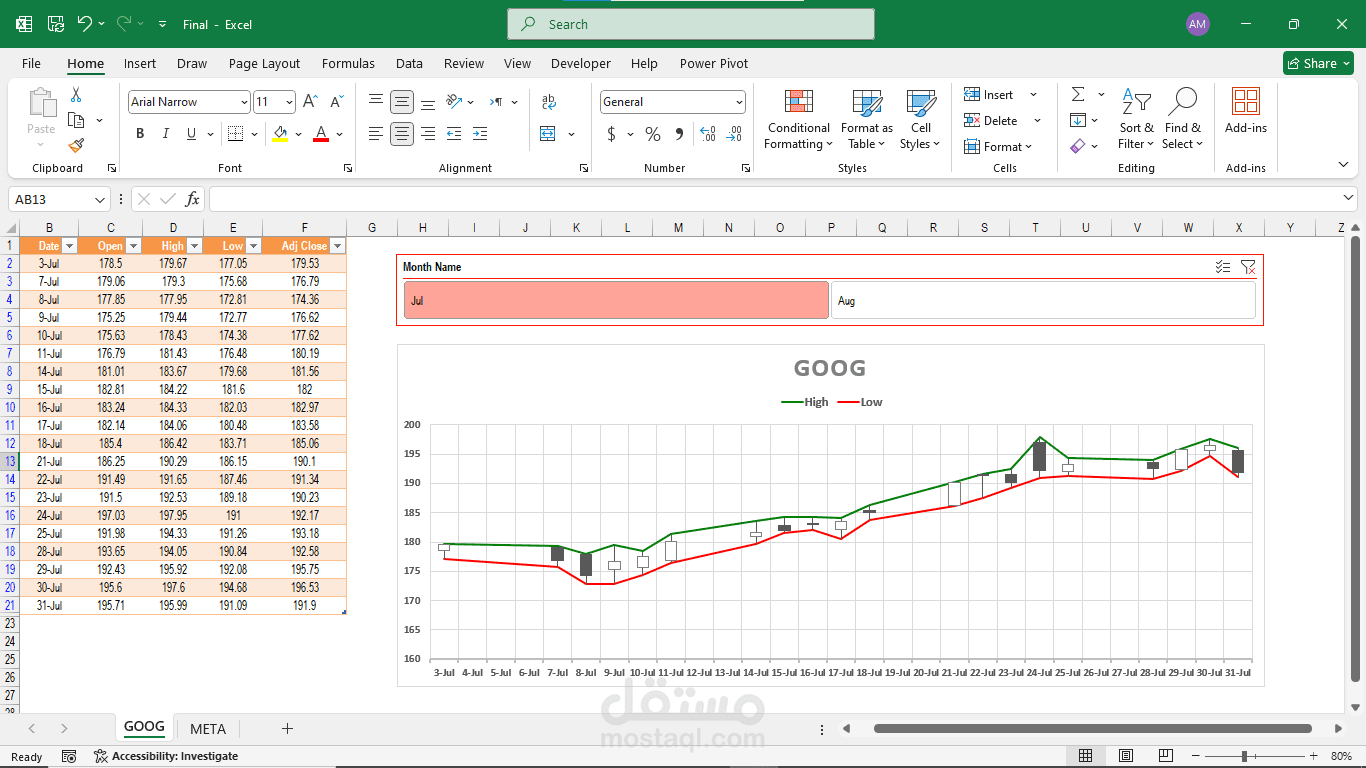Click Find & Select button
The image size is (1366, 768).
coord(1183,119)
